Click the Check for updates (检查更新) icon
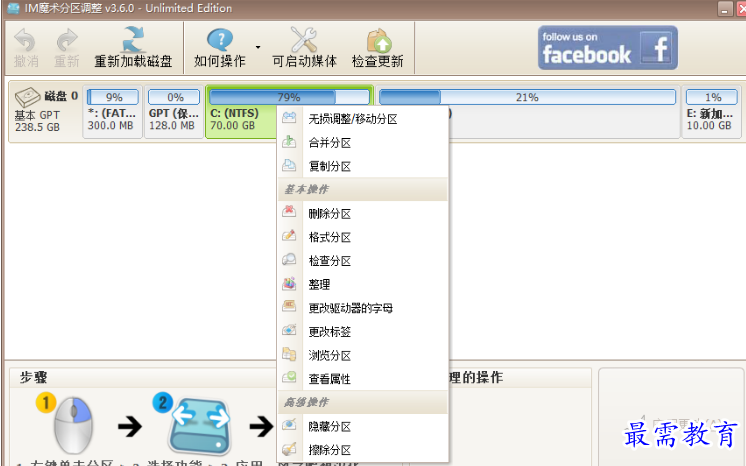This screenshot has height=466, width=746. click(x=378, y=40)
